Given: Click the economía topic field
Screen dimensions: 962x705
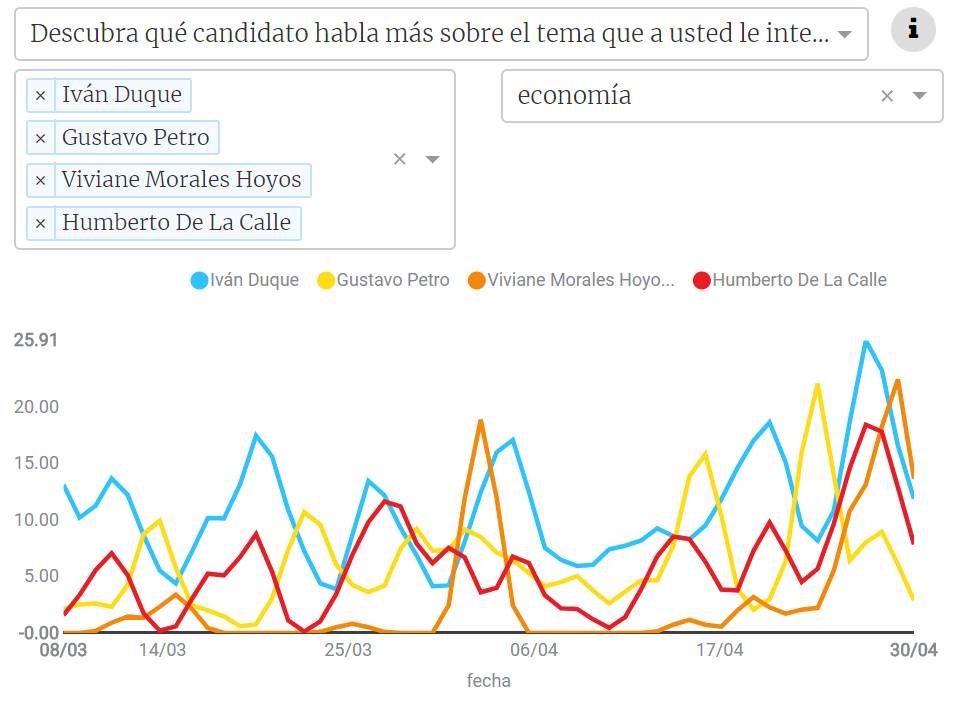Looking at the screenshot, I should click(x=690, y=96).
